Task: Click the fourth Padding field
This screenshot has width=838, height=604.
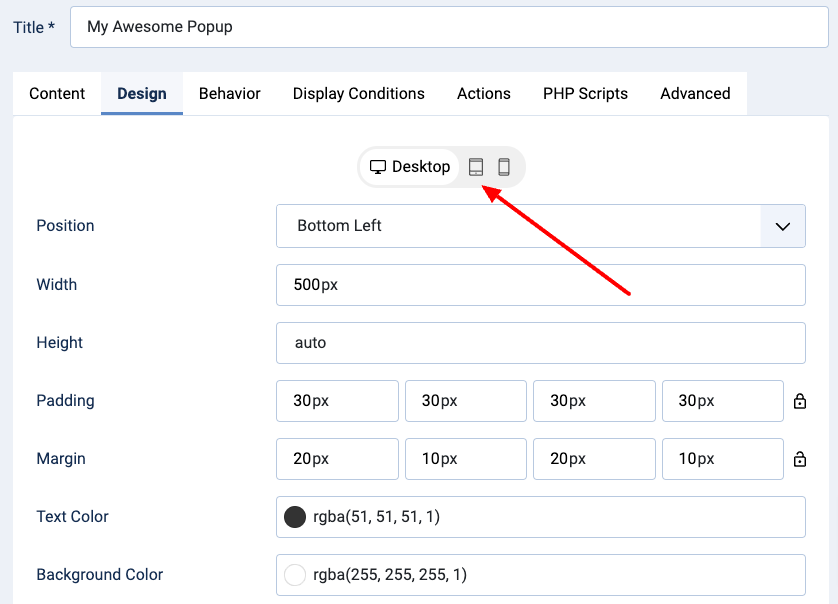Action: 723,401
